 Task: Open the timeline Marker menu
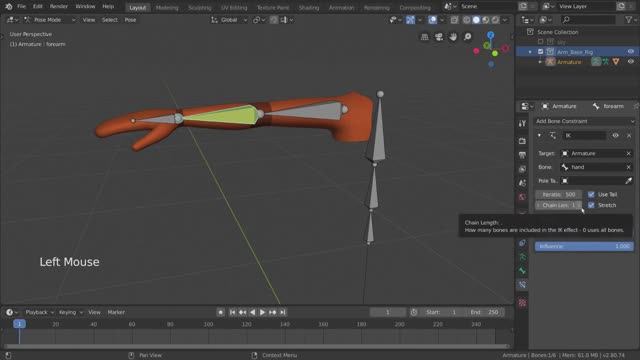pyautogui.click(x=116, y=312)
